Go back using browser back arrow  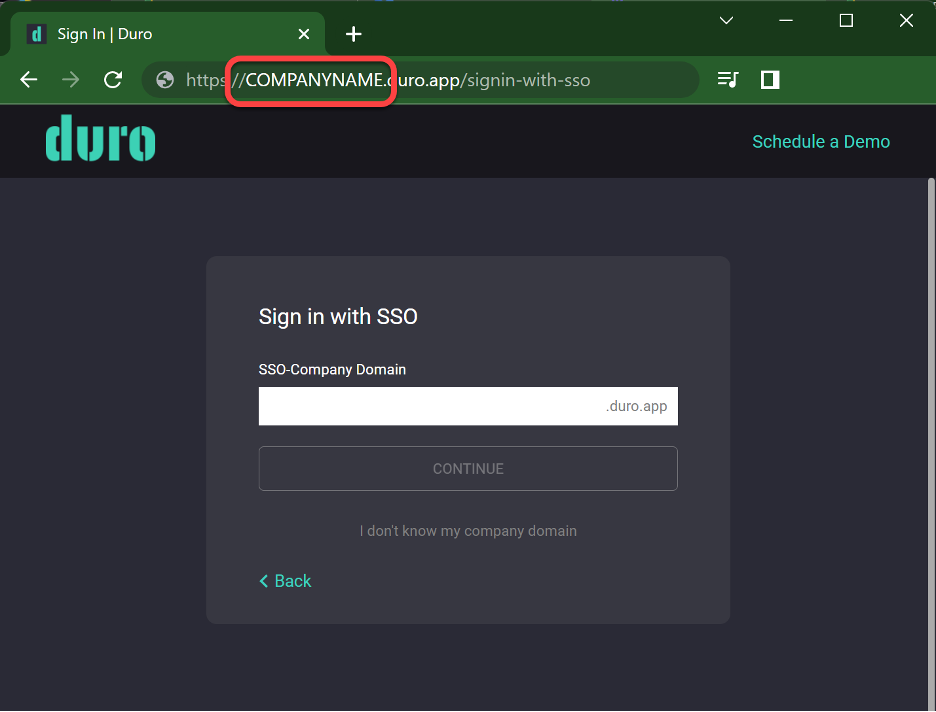point(29,79)
